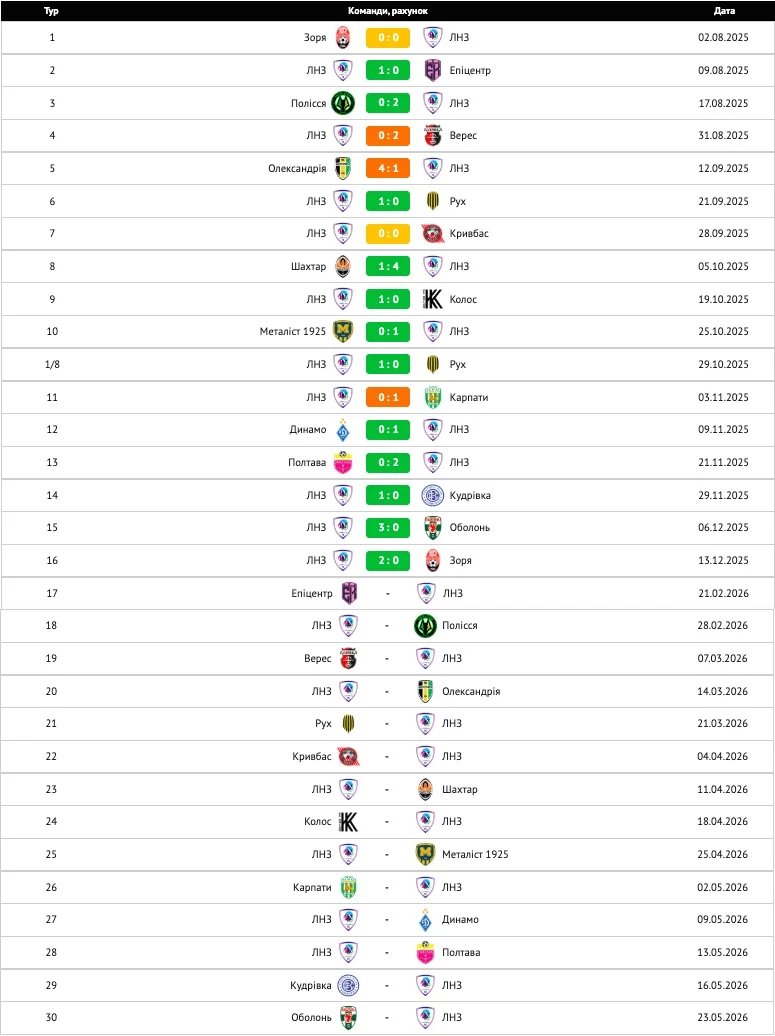Click the Karpaty crest in round 11
775x1036 pixels.
coord(433,397)
